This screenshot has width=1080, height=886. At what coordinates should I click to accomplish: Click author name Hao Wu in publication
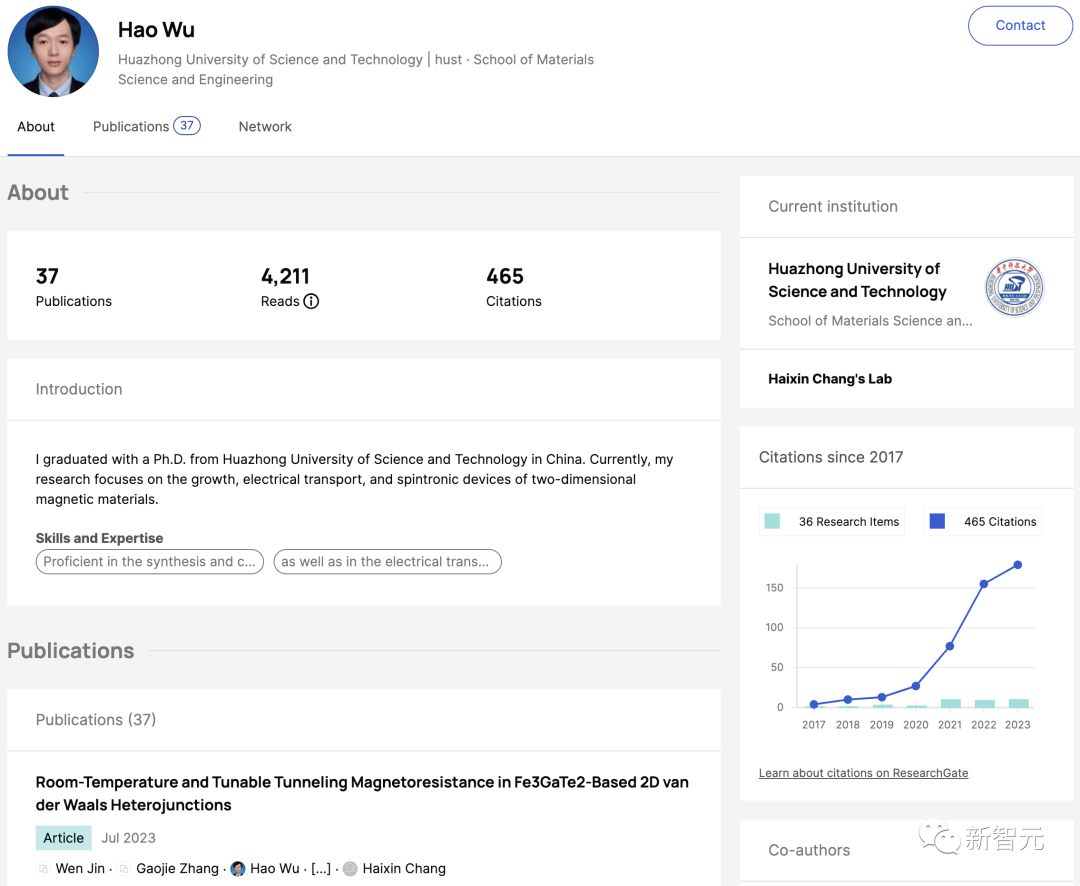[275, 868]
